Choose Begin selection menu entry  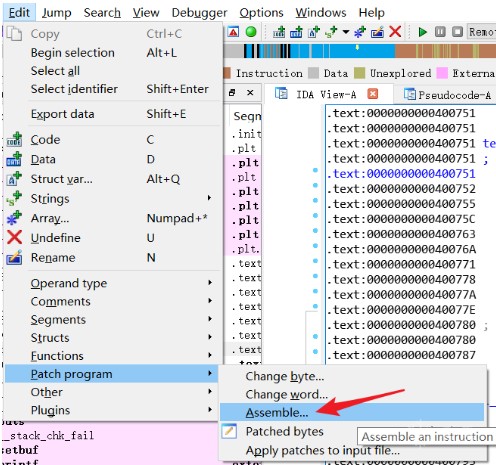pos(113,53)
